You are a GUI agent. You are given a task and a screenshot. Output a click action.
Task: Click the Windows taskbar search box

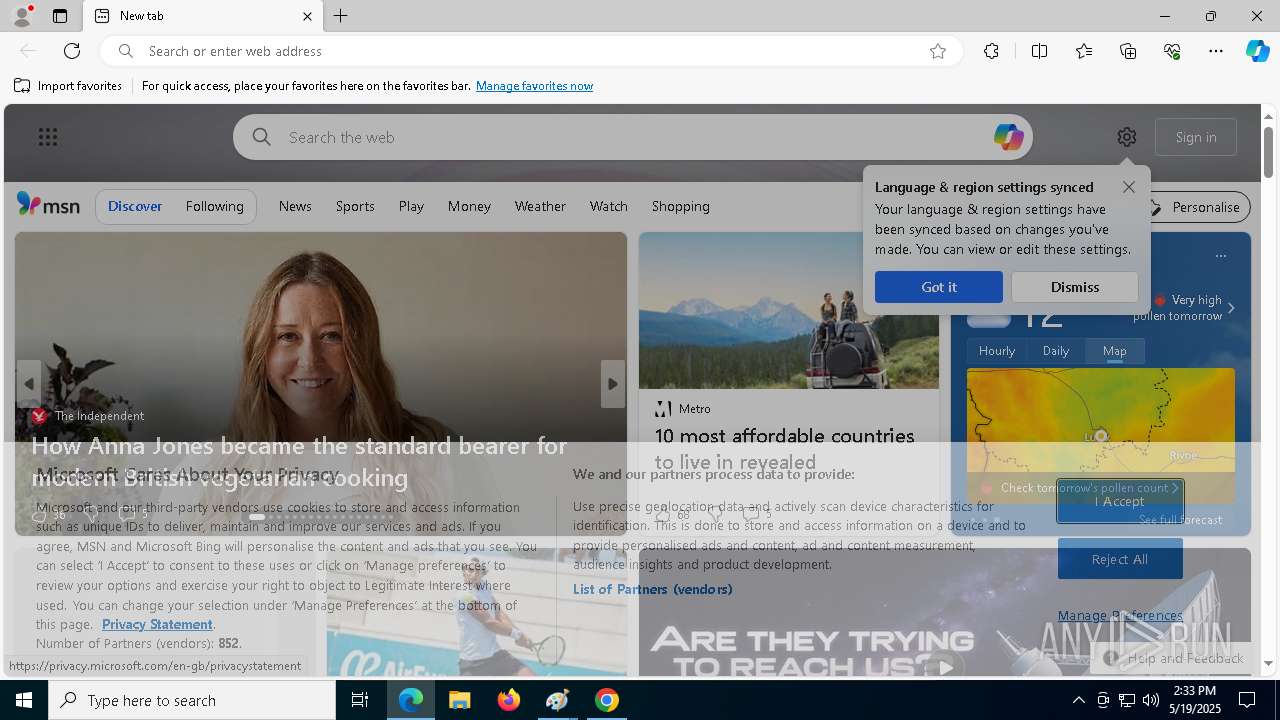point(192,700)
